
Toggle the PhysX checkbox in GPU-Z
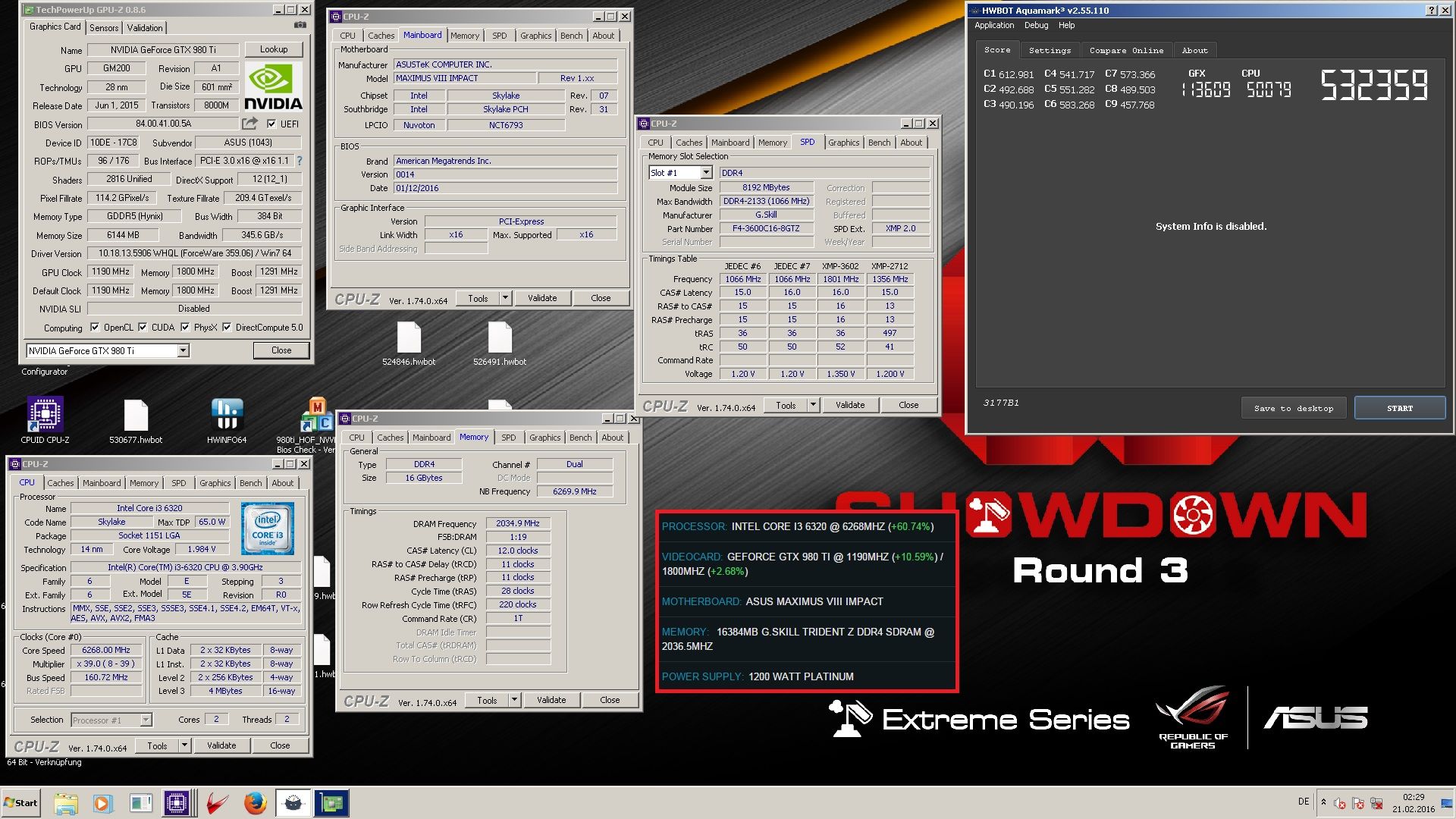[185, 328]
